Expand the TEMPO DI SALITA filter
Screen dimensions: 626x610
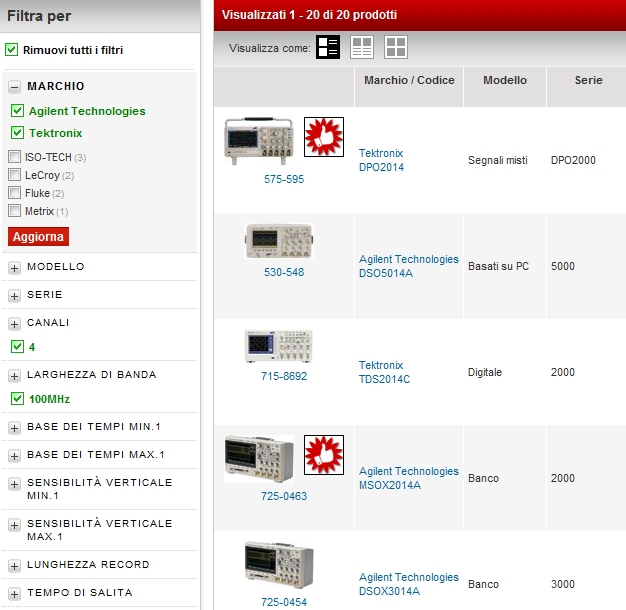[15, 594]
